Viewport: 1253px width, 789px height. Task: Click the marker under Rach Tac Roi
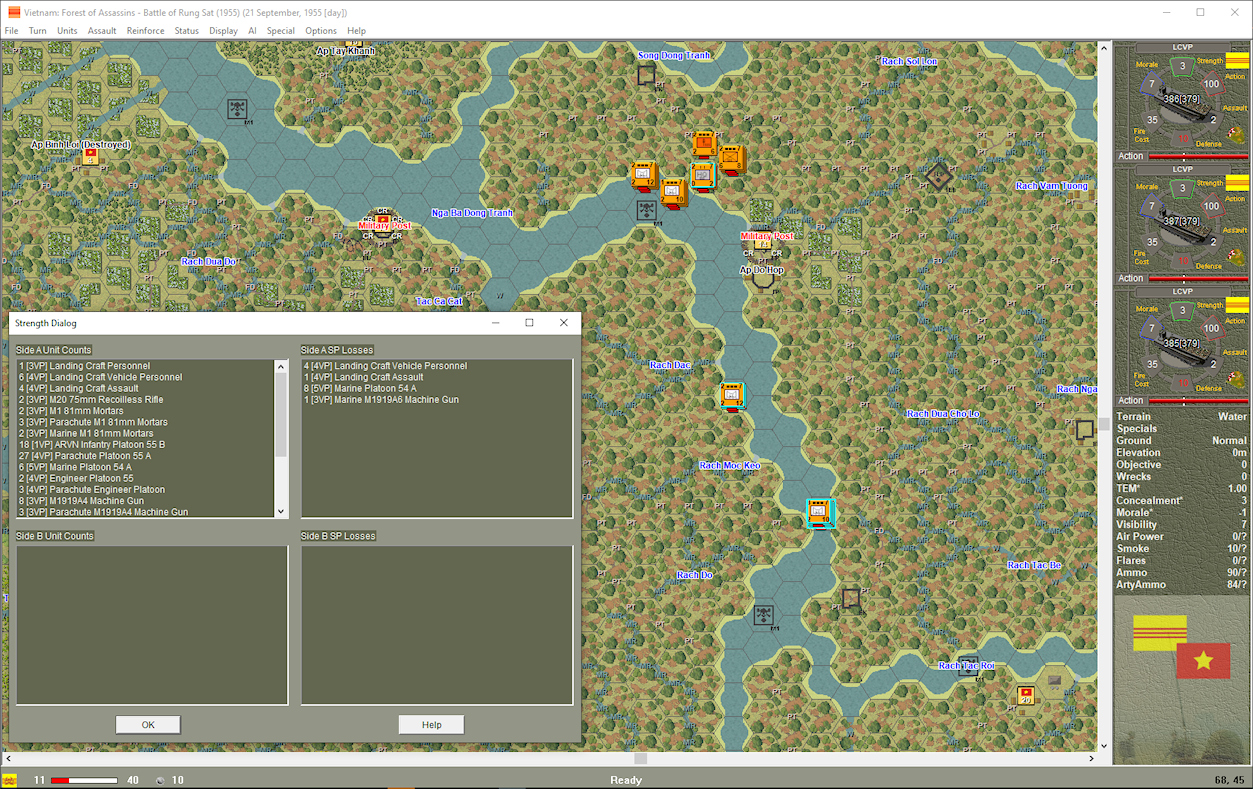coord(968,667)
